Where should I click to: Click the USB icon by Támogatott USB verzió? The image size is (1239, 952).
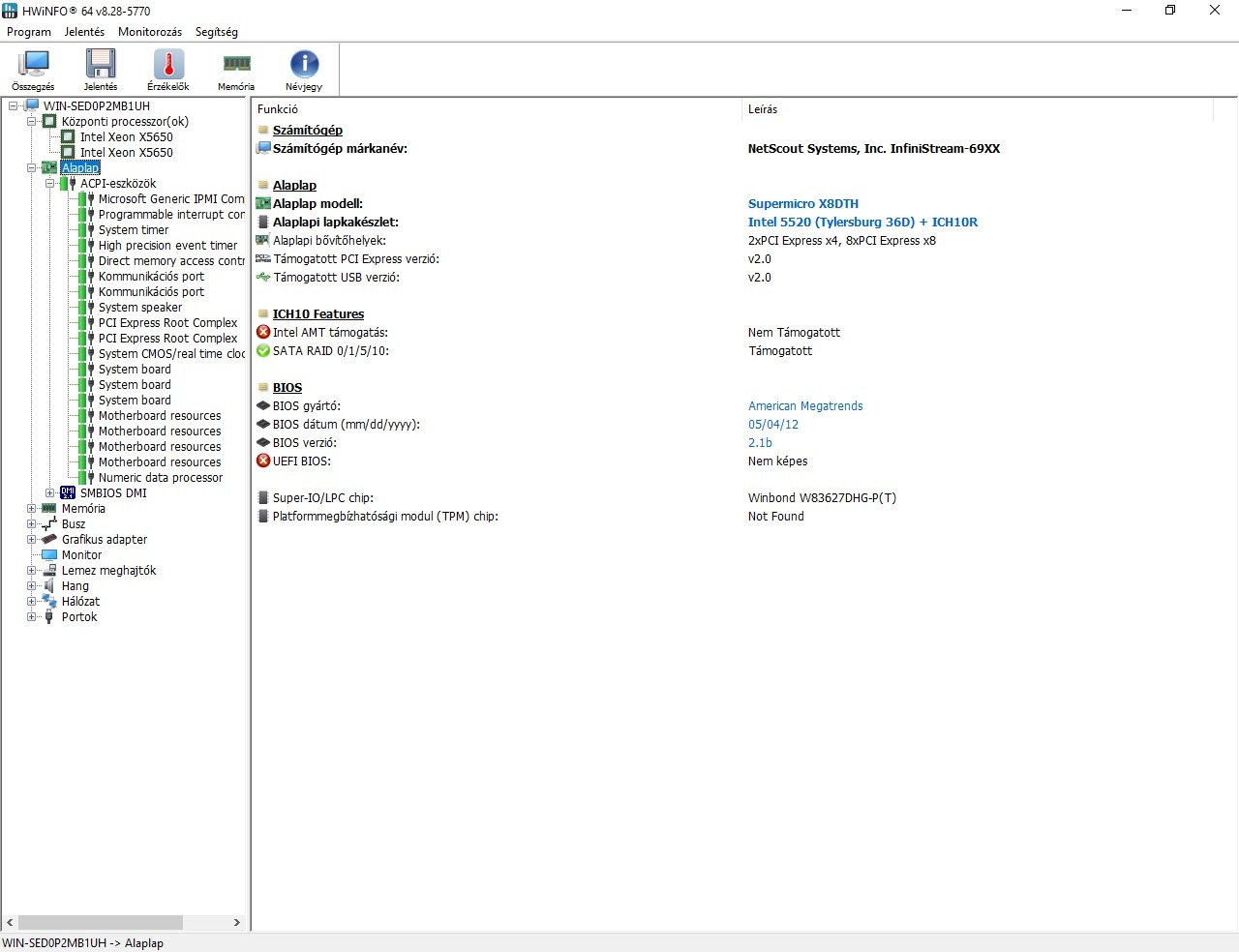pyautogui.click(x=263, y=277)
